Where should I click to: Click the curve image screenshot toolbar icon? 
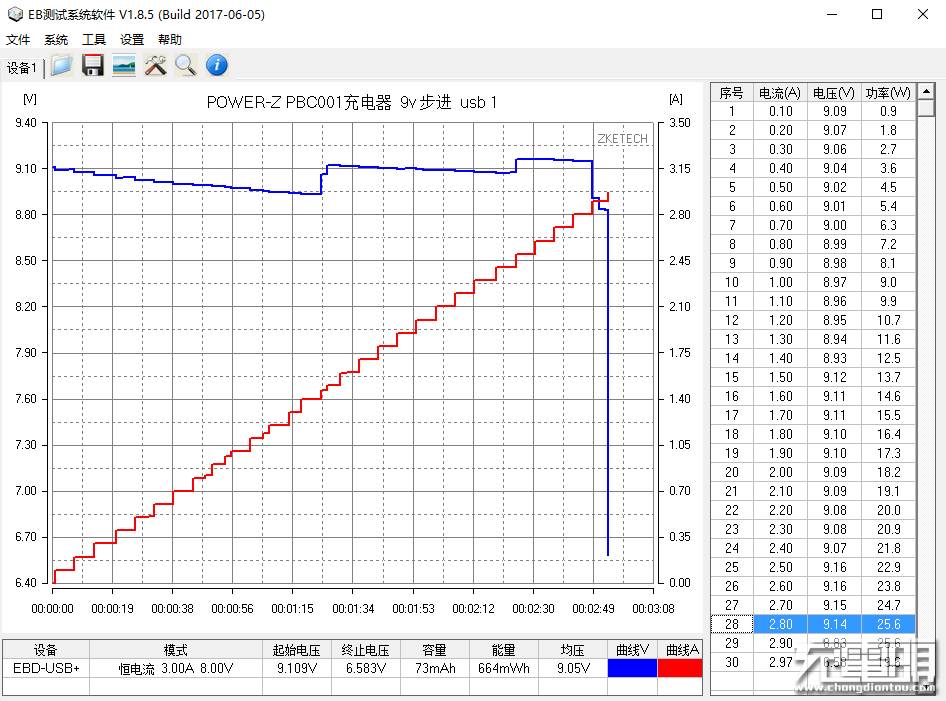point(124,65)
